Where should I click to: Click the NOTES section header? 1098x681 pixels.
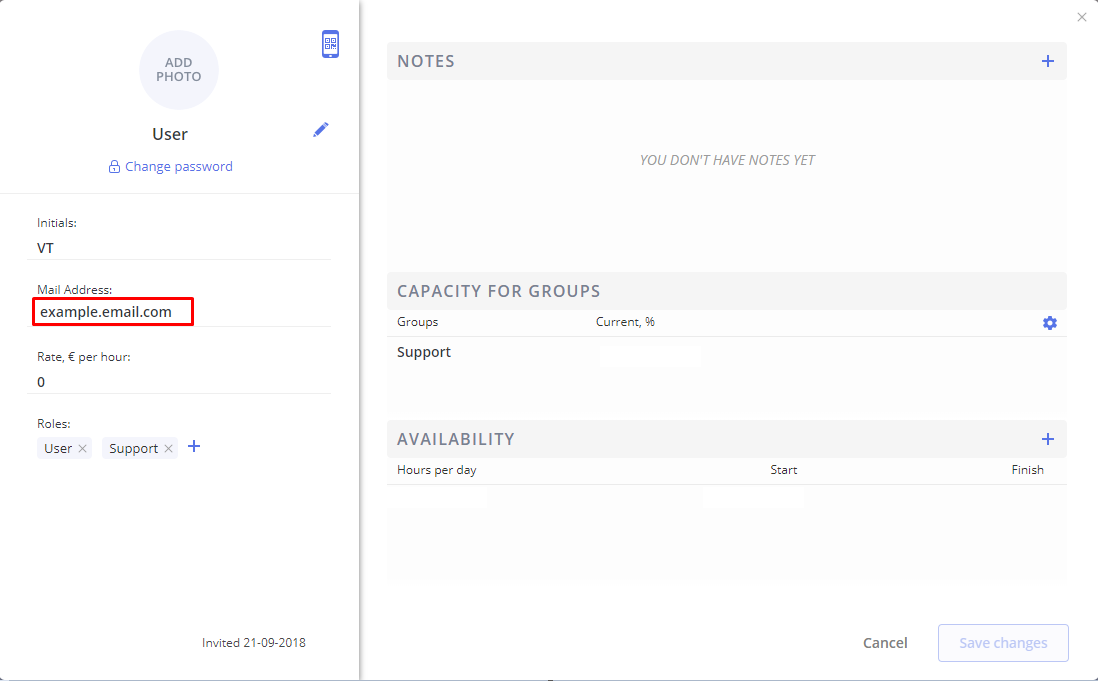tap(727, 61)
